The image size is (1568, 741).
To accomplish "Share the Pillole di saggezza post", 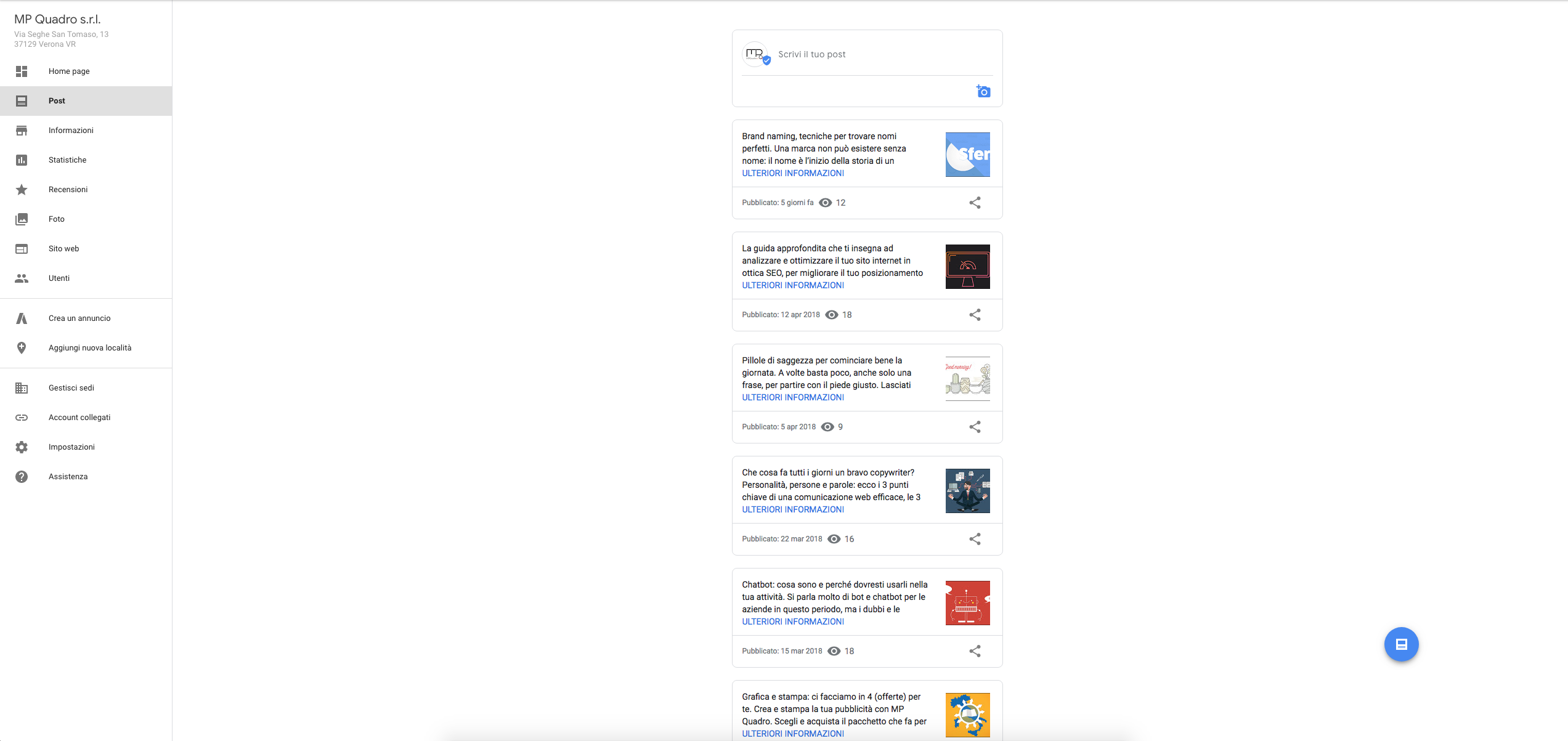I will [975, 427].
